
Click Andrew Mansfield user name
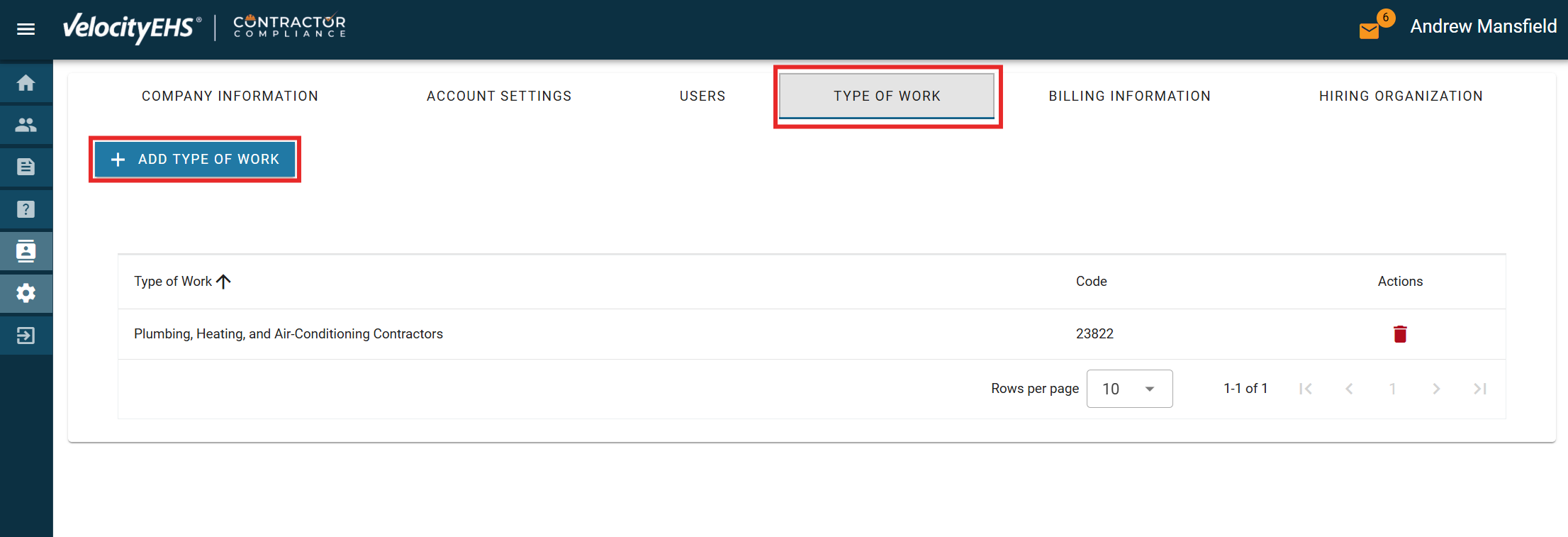point(1483,26)
